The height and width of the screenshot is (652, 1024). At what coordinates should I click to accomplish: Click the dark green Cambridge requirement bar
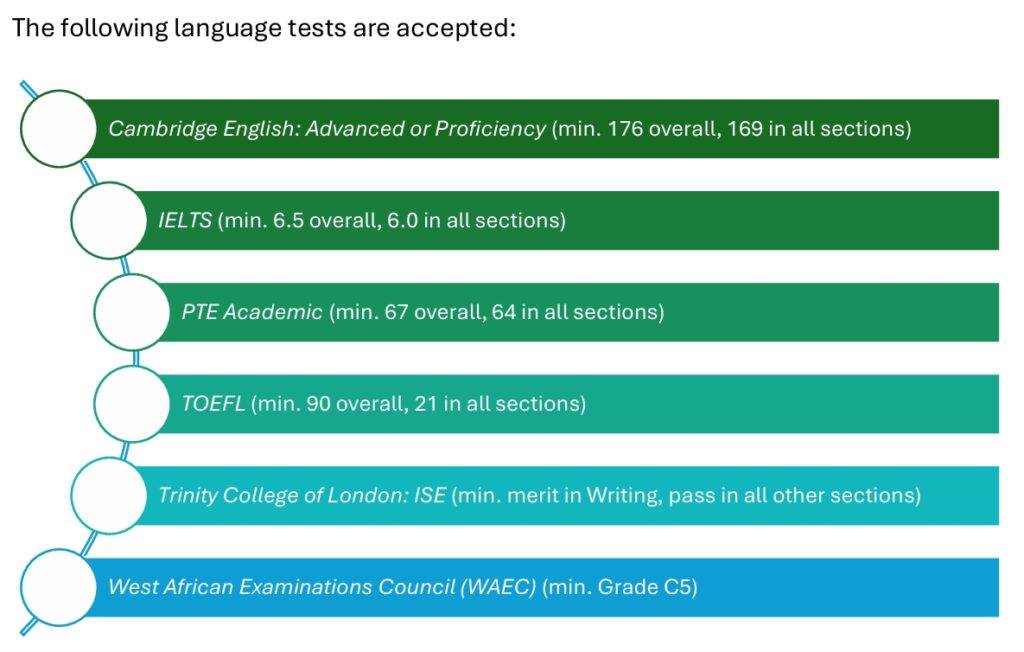click(542, 129)
